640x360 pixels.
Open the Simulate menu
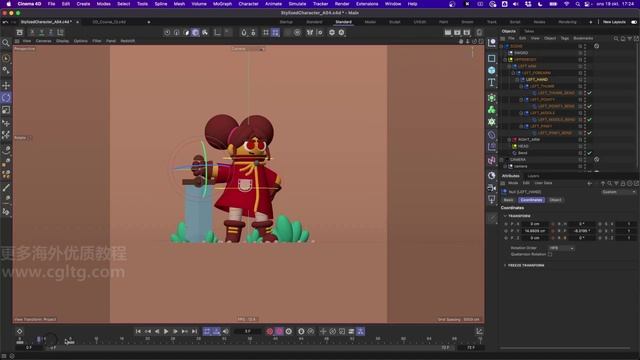(x=297, y=4)
